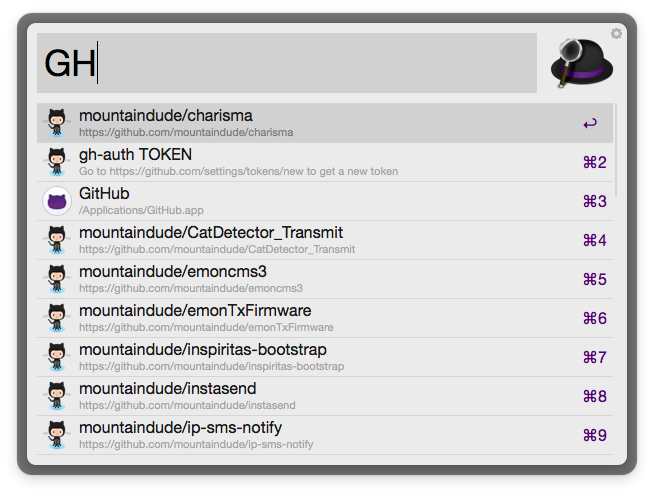Screen dimensions: 654x496
Task: Click the purple GitHub app icon
Action: coord(57,201)
